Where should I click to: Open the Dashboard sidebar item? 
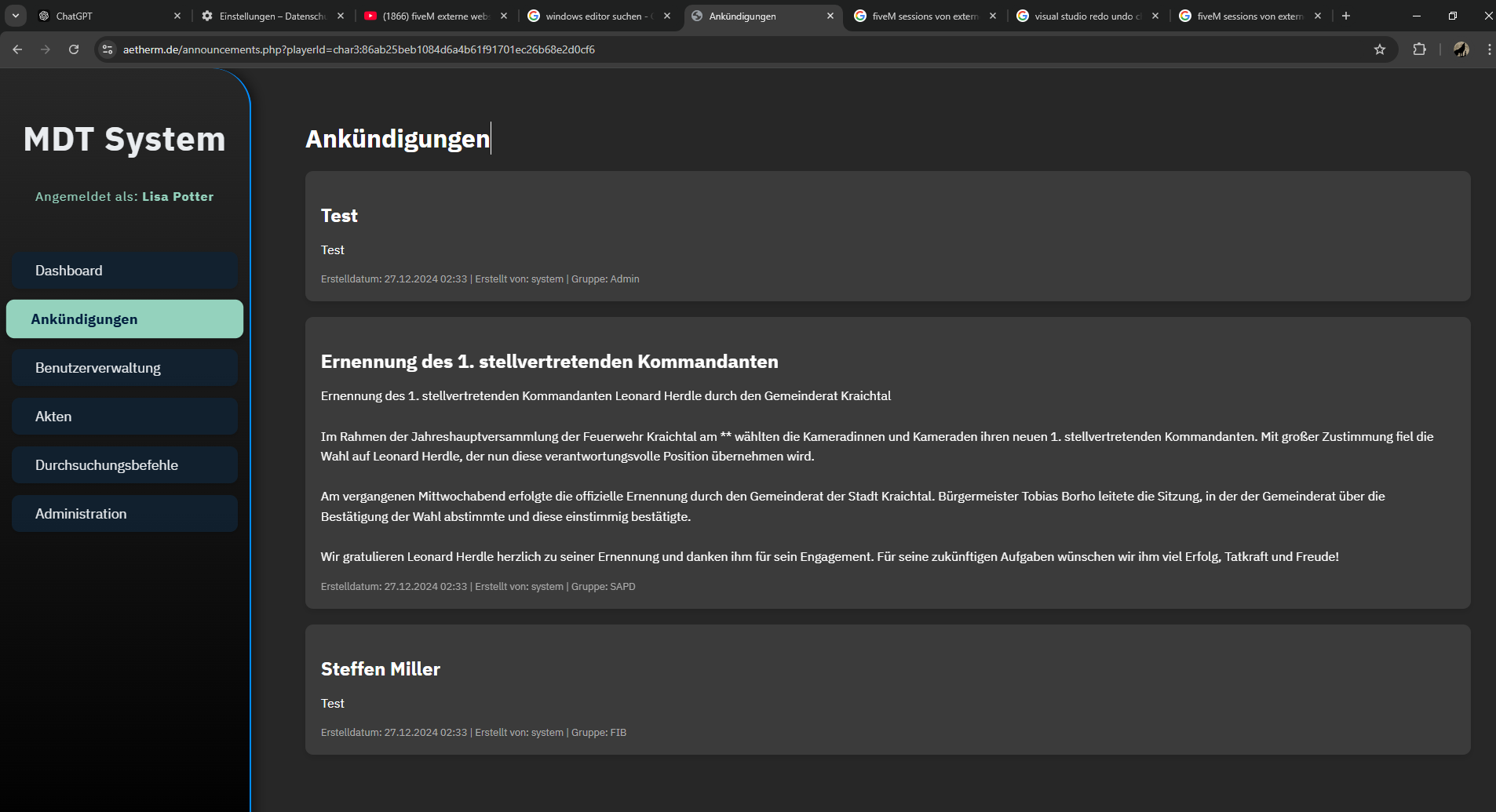point(125,271)
